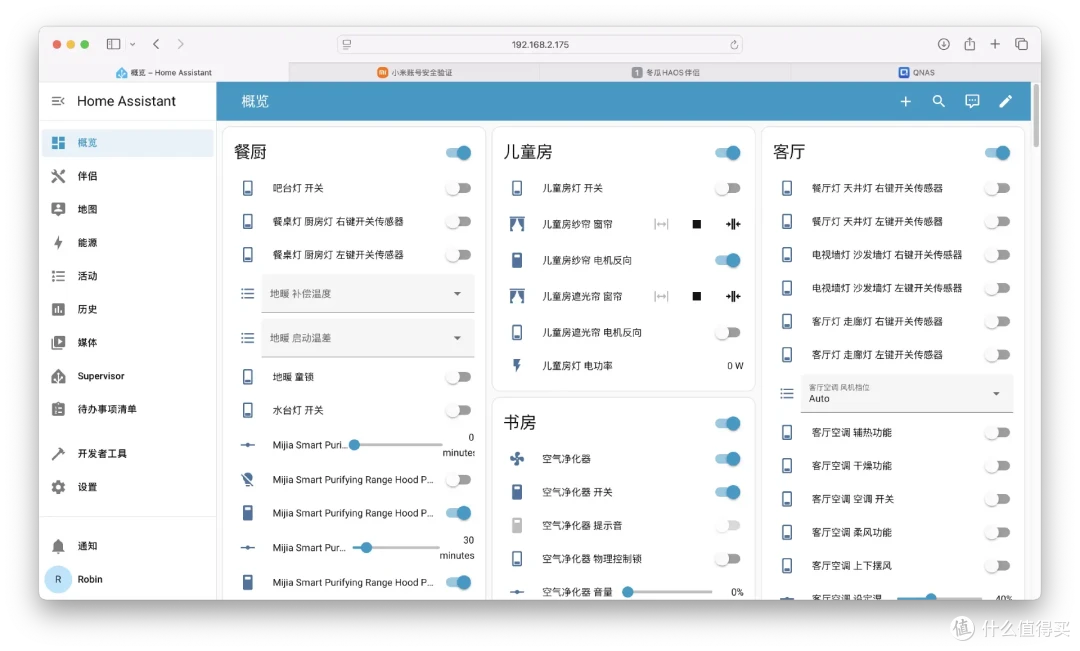
Task: Open the assistant chat icon in header
Action: [972, 101]
